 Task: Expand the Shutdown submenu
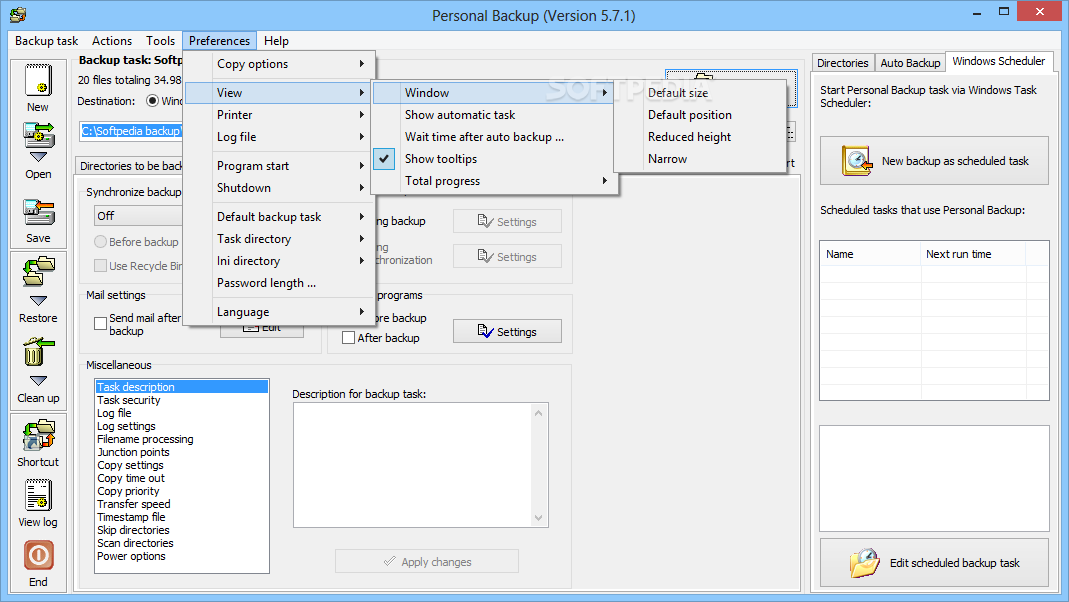click(279, 187)
